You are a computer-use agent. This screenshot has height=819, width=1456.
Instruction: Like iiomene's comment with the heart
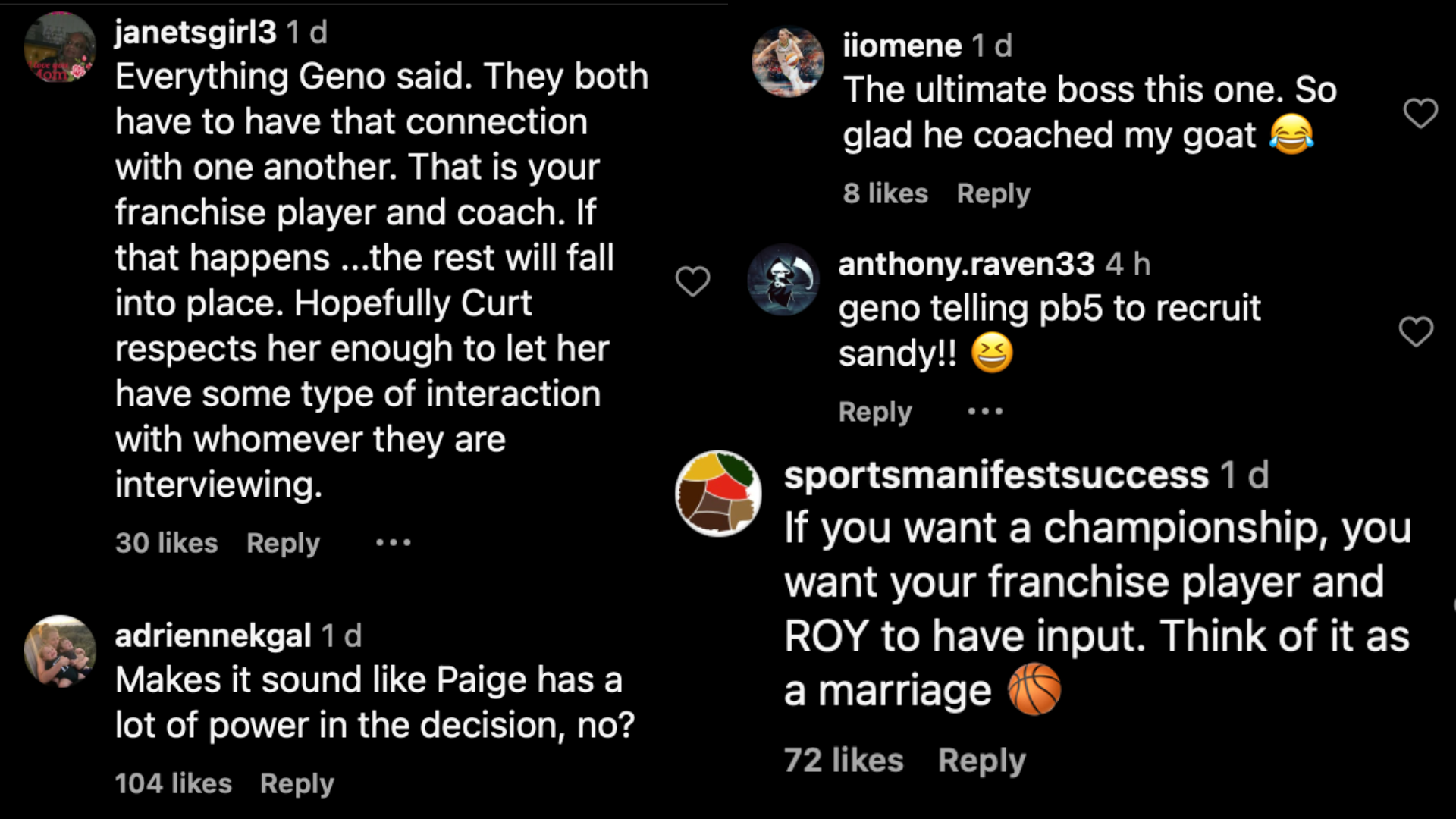click(x=1420, y=114)
